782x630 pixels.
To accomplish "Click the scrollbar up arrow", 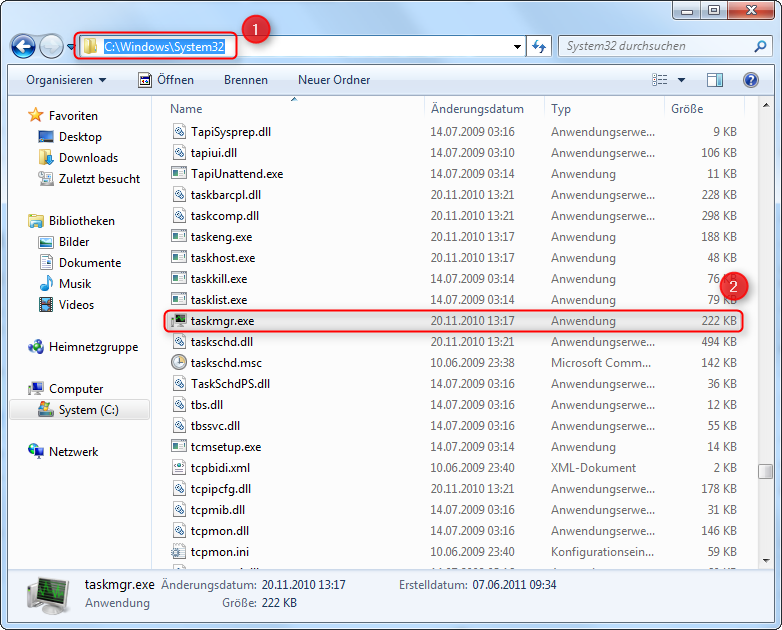I will 766,105.
